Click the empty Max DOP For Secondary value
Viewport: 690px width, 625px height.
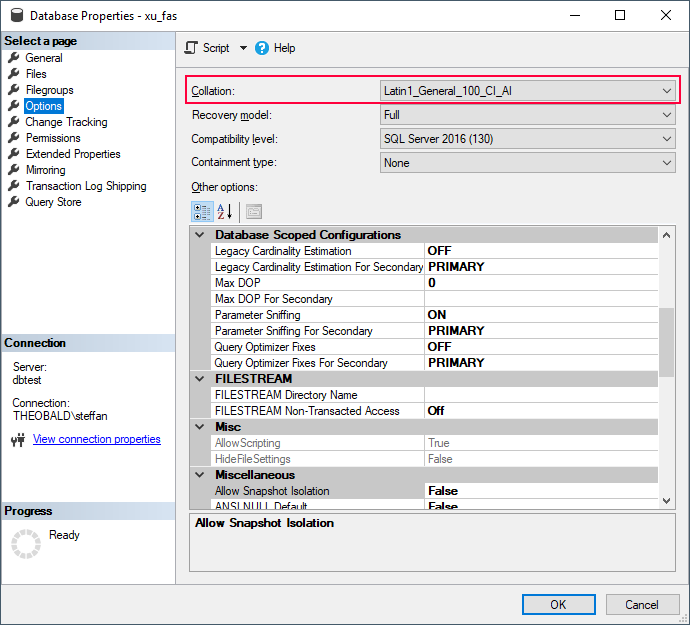[x=541, y=299]
